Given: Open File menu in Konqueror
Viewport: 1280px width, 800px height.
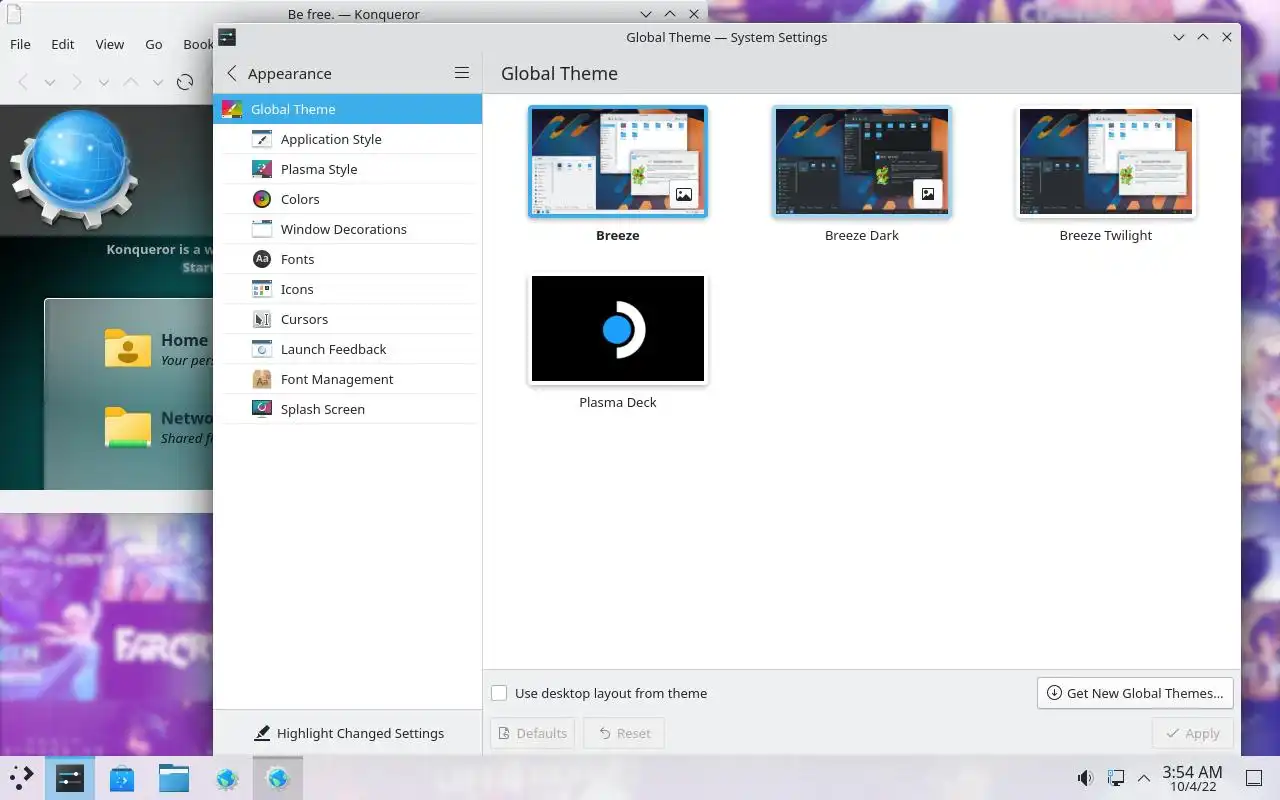Looking at the screenshot, I should [x=20, y=44].
